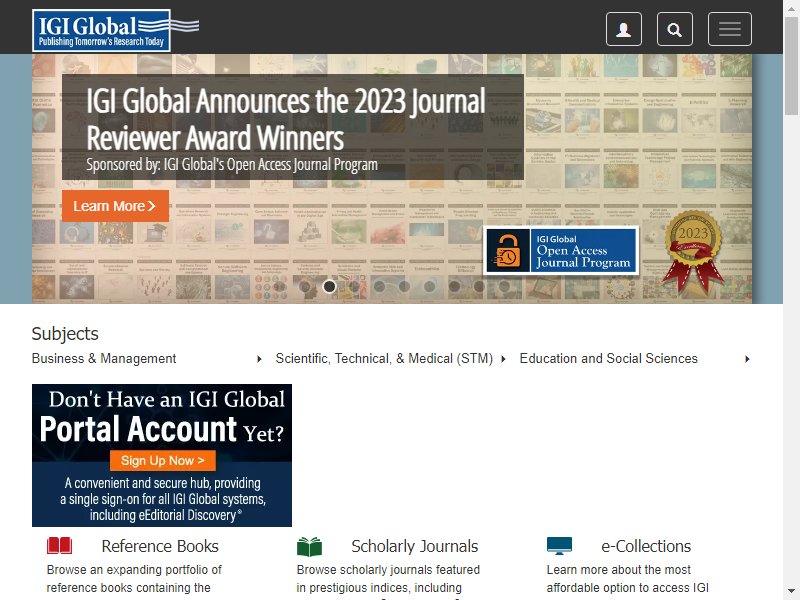Click the page vertical scrollbar thumb
The image size is (800, 600).
[791, 66]
